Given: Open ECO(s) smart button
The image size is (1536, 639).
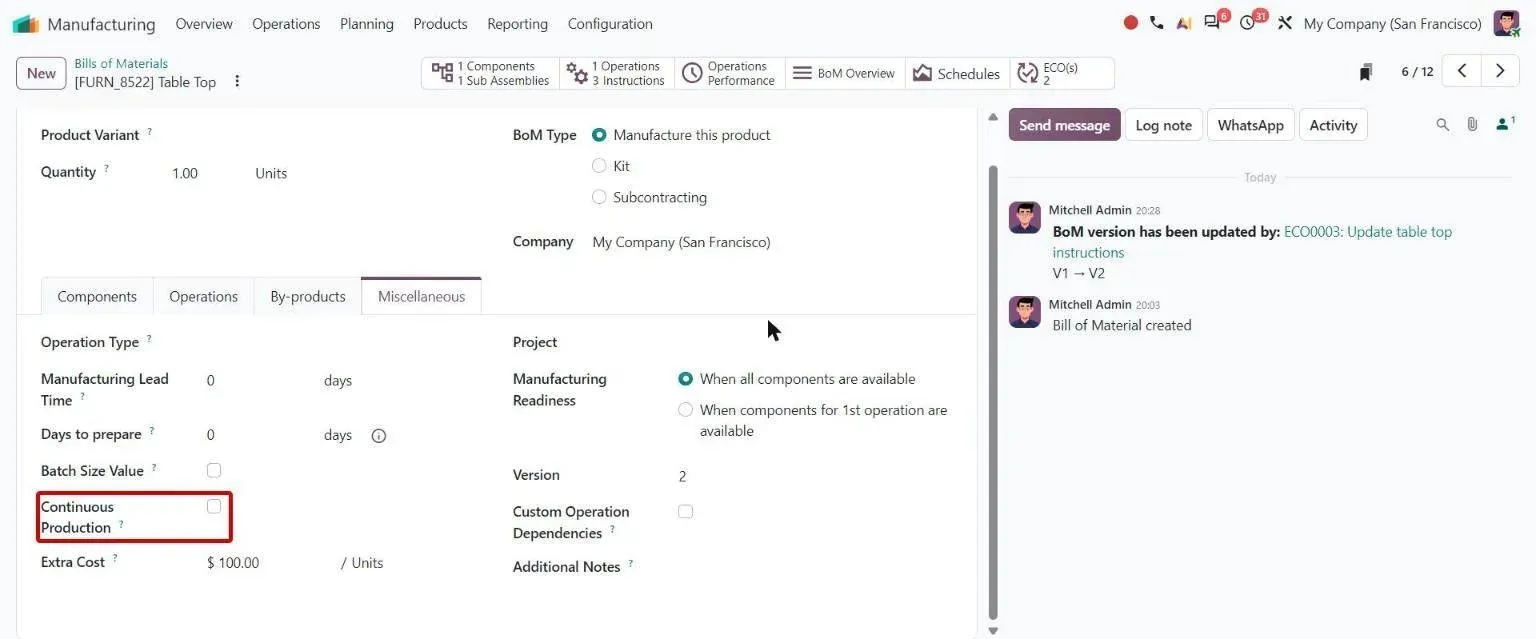Looking at the screenshot, I should pyautogui.click(x=1061, y=73).
